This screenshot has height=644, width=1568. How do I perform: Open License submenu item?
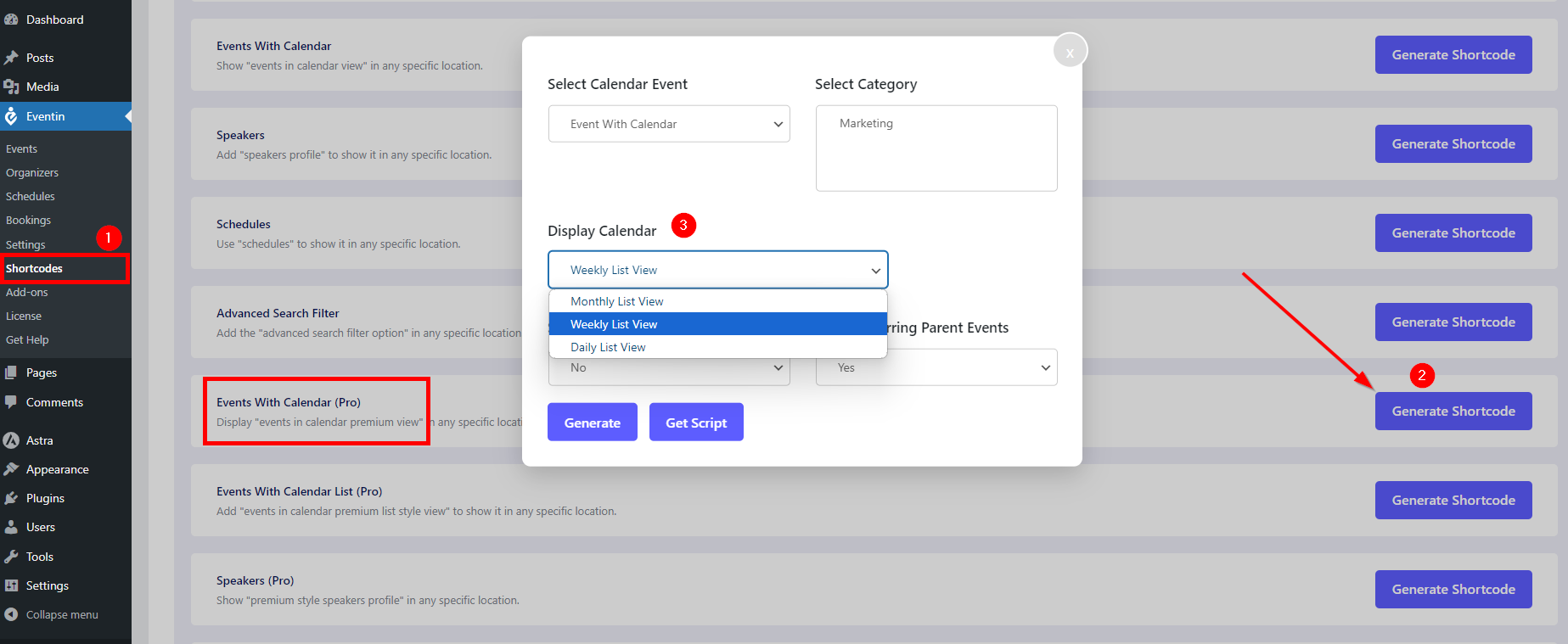(24, 316)
